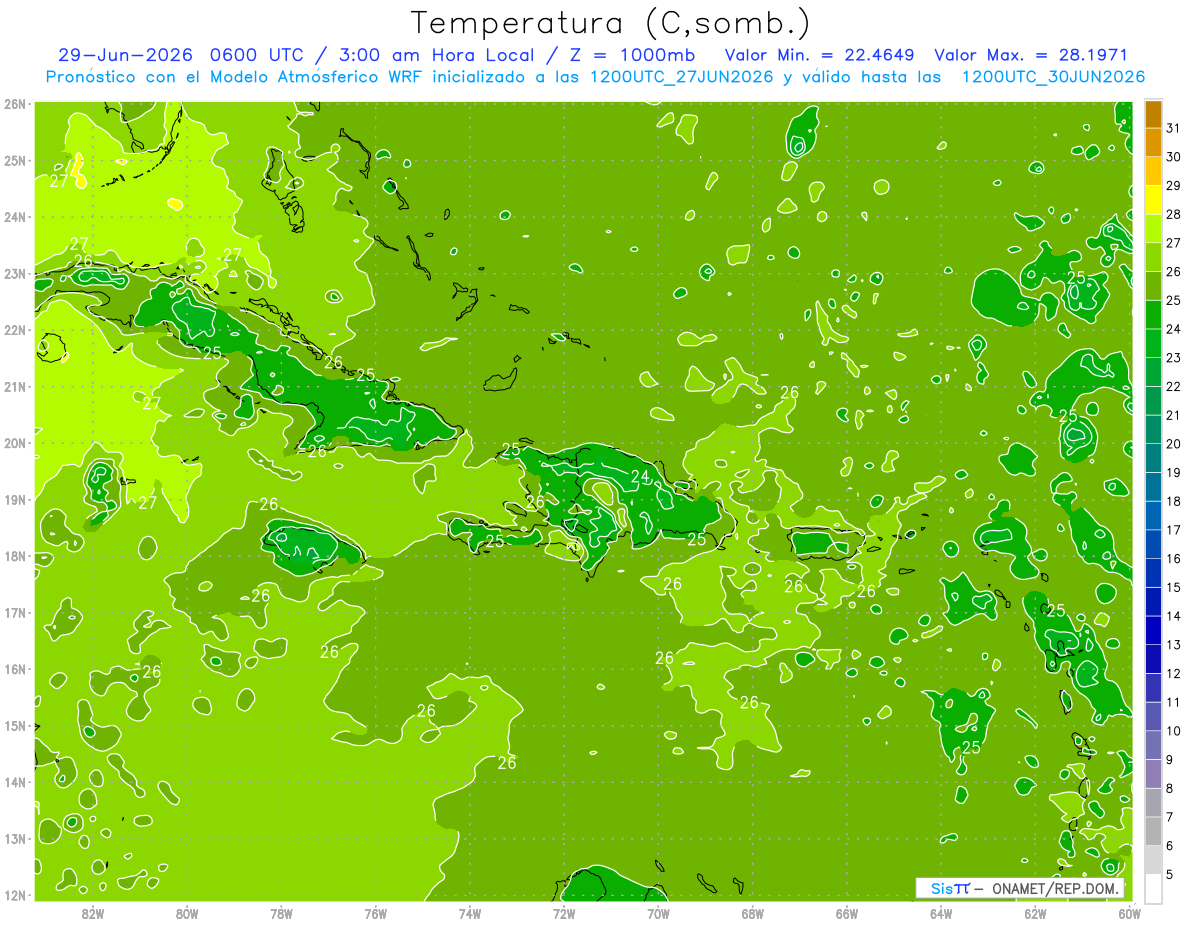Click the 20N latitude axis label
1200x927 pixels.
point(15,443)
